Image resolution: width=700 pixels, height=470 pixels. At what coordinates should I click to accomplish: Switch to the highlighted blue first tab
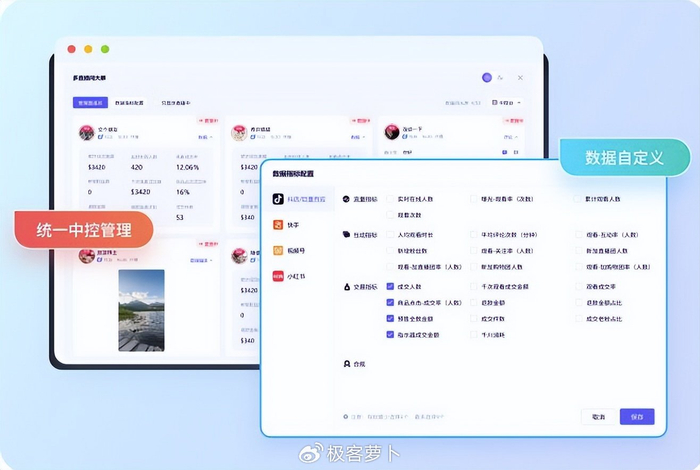click(90, 103)
